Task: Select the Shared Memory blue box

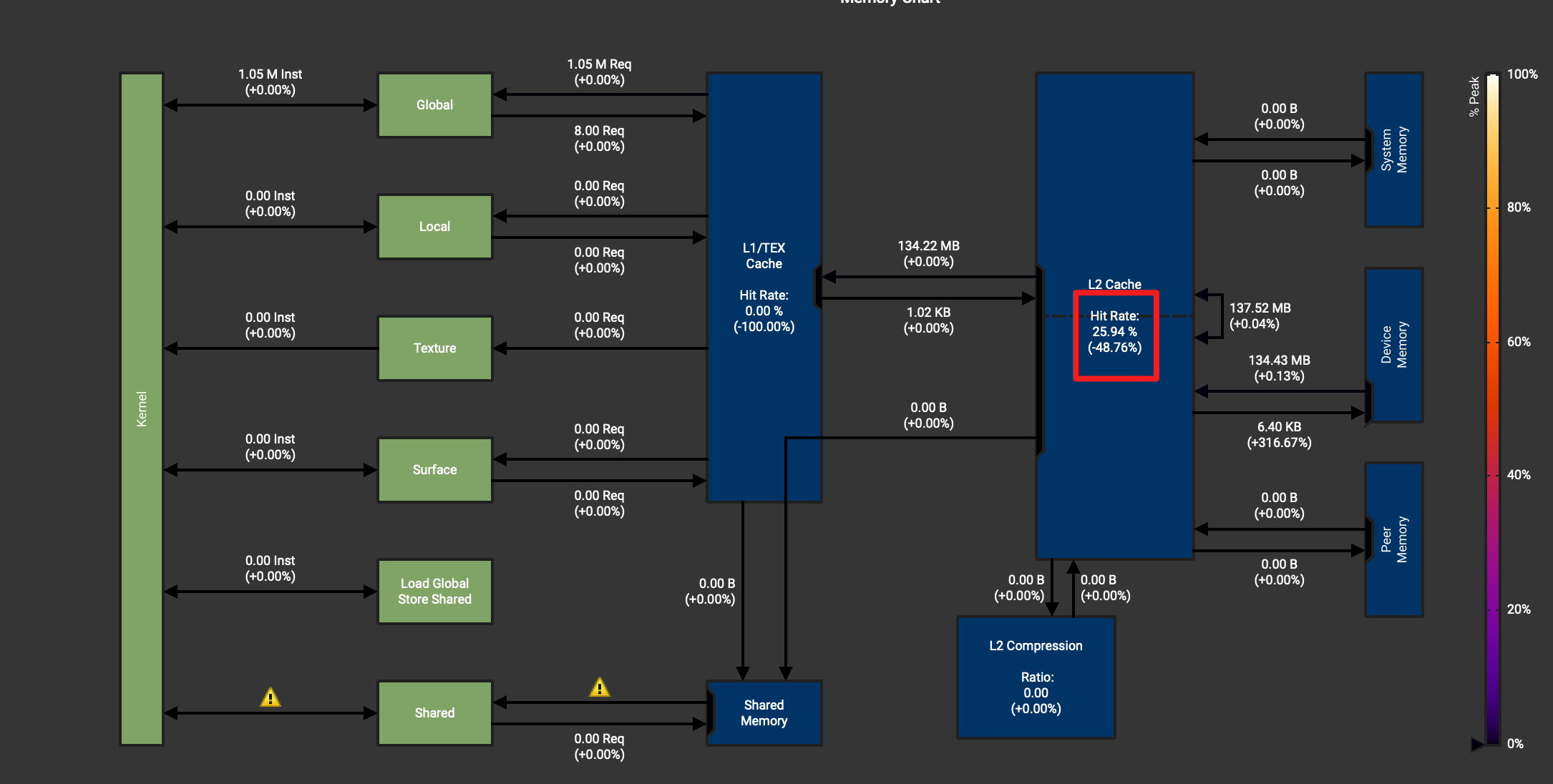Action: tap(764, 713)
